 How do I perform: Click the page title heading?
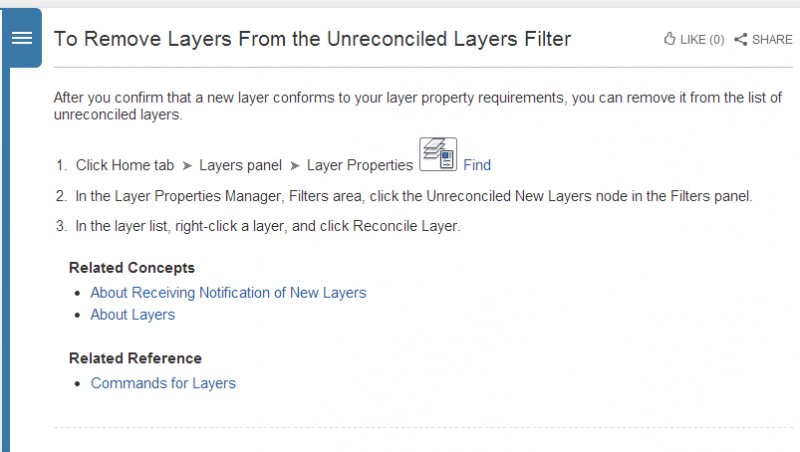point(312,39)
